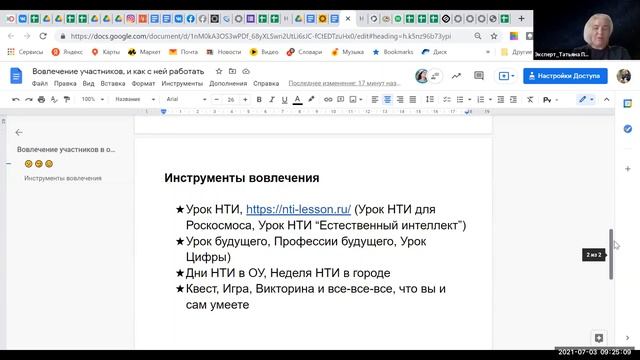Decrease the paragraph indent
The height and width of the screenshot is (360, 640).
pos(501,100)
